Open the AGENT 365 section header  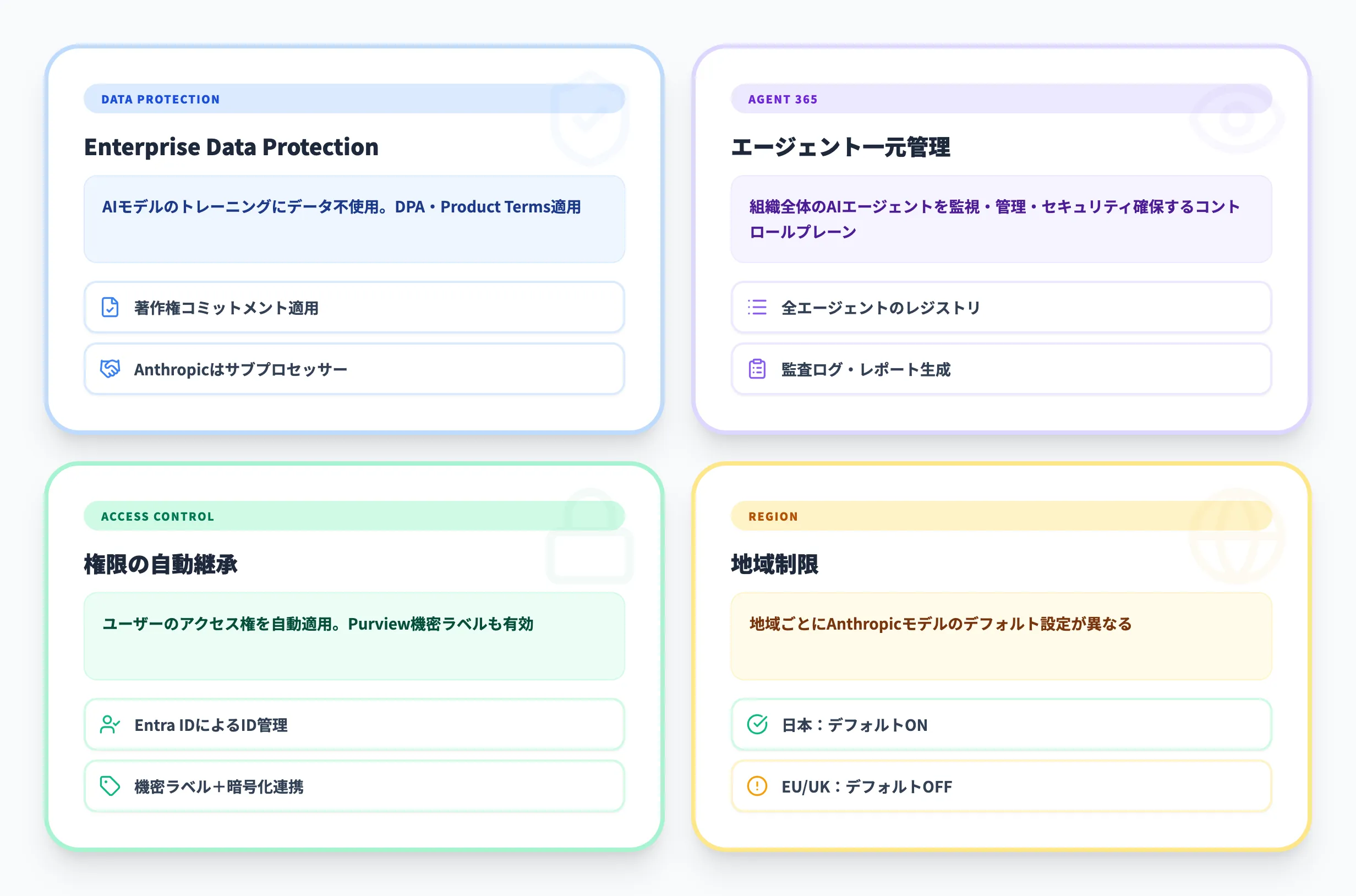tap(782, 99)
